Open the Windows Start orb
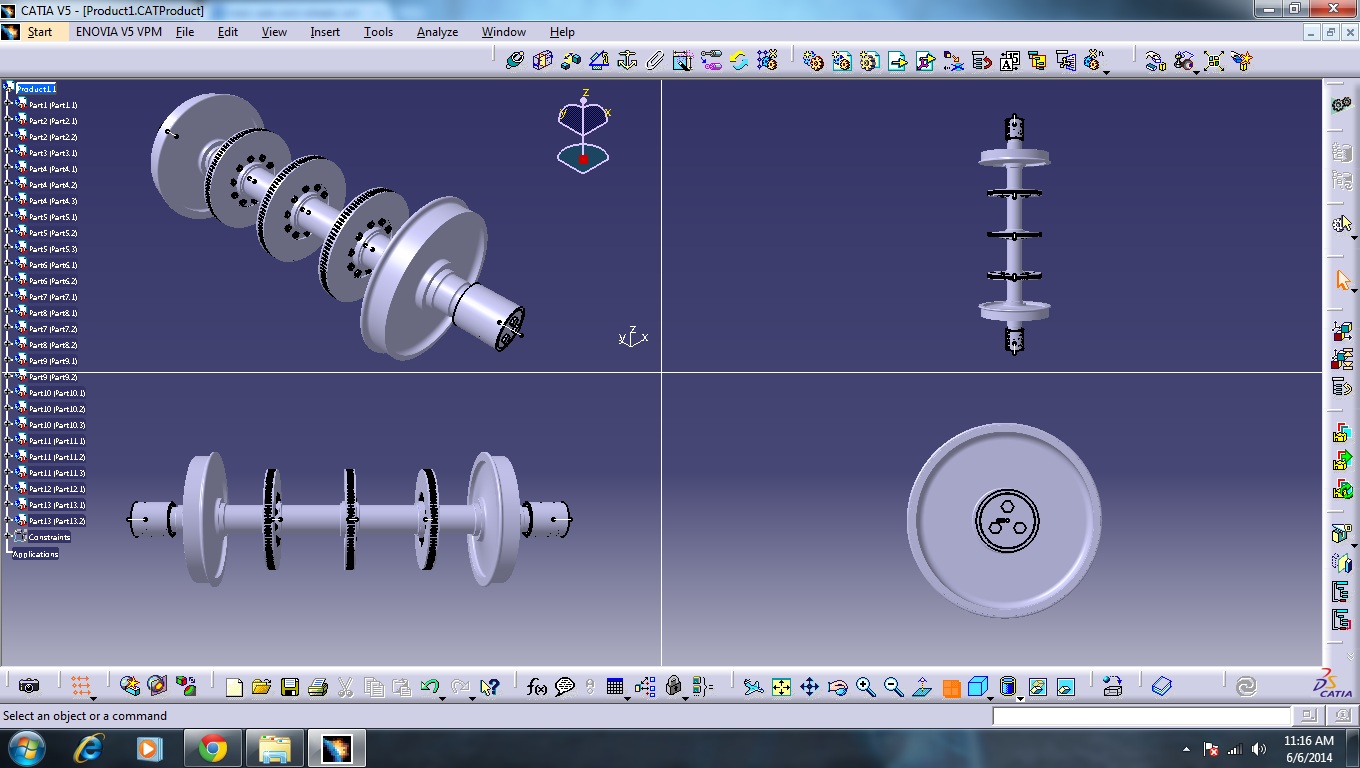 pyautogui.click(x=25, y=748)
